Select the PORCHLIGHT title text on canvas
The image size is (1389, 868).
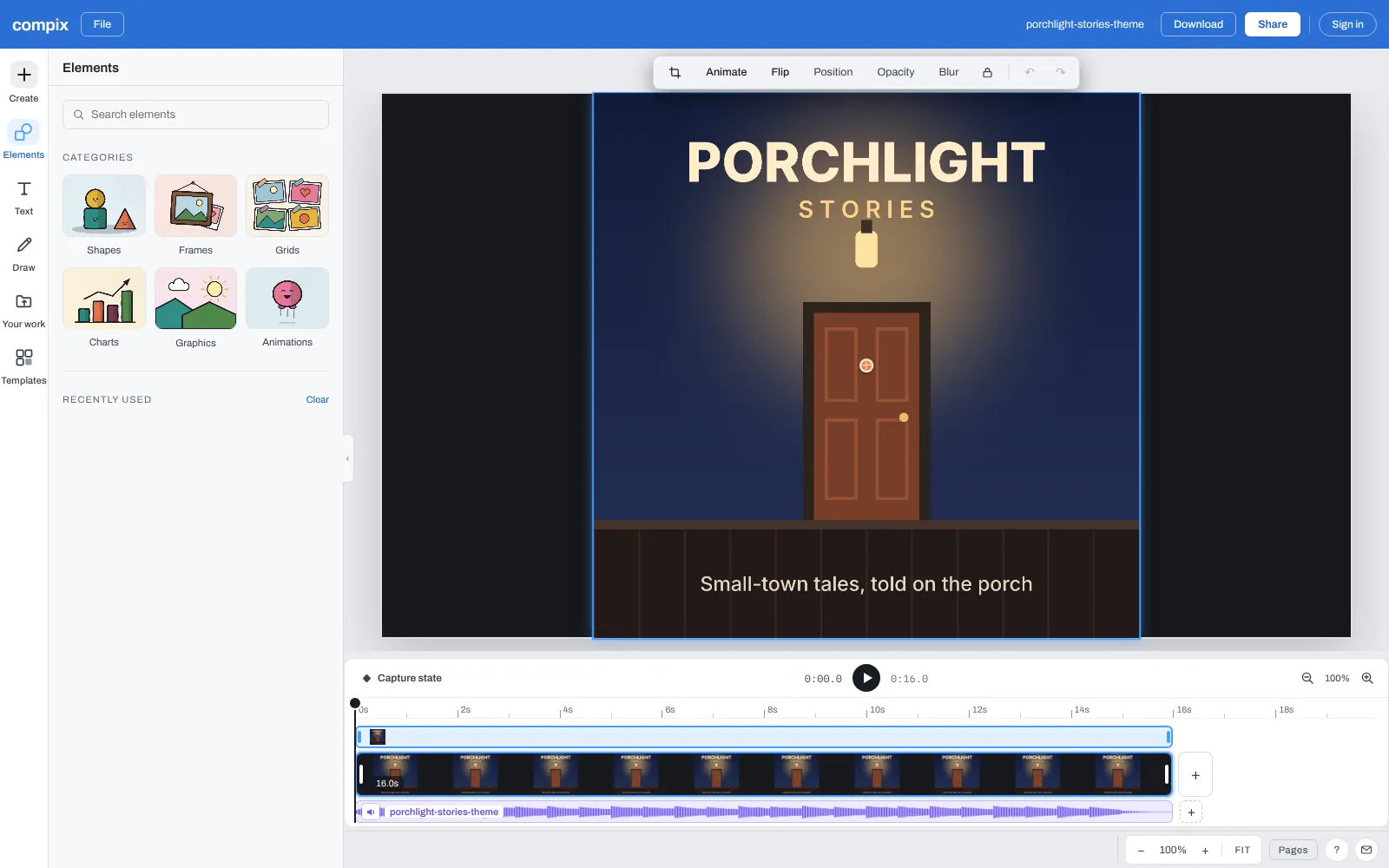click(866, 162)
